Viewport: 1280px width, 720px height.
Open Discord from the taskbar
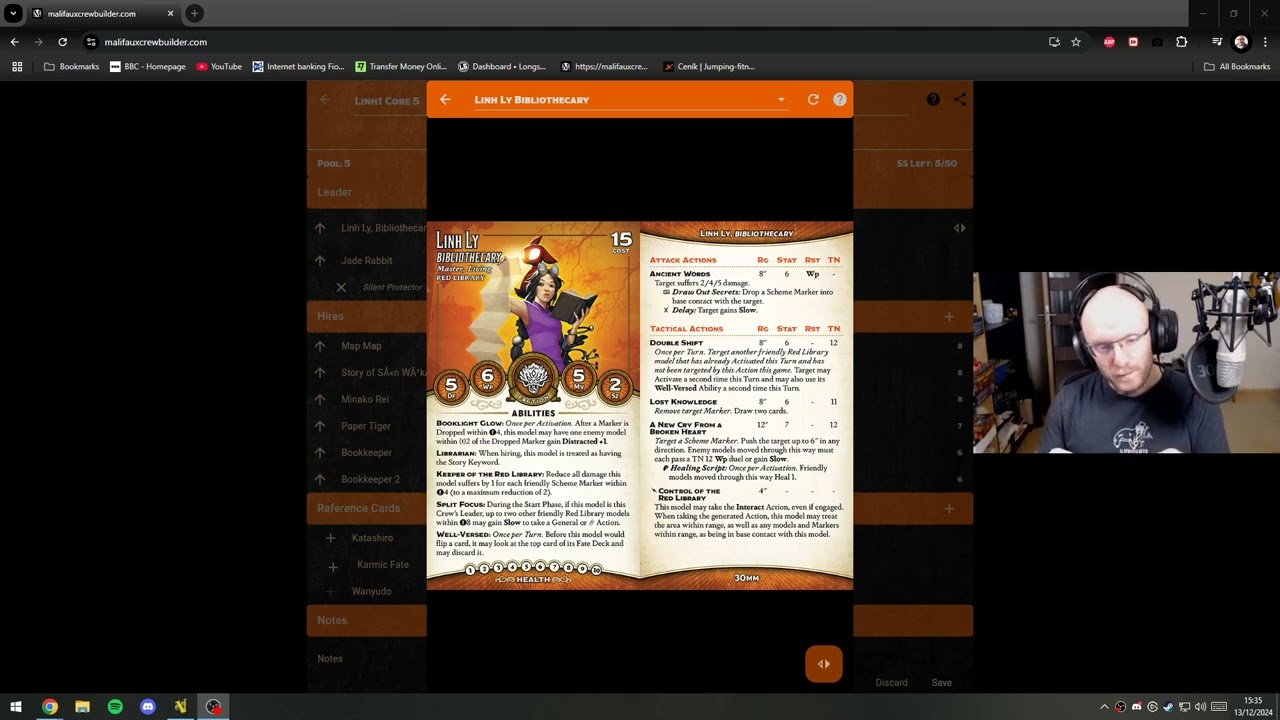[x=148, y=707]
